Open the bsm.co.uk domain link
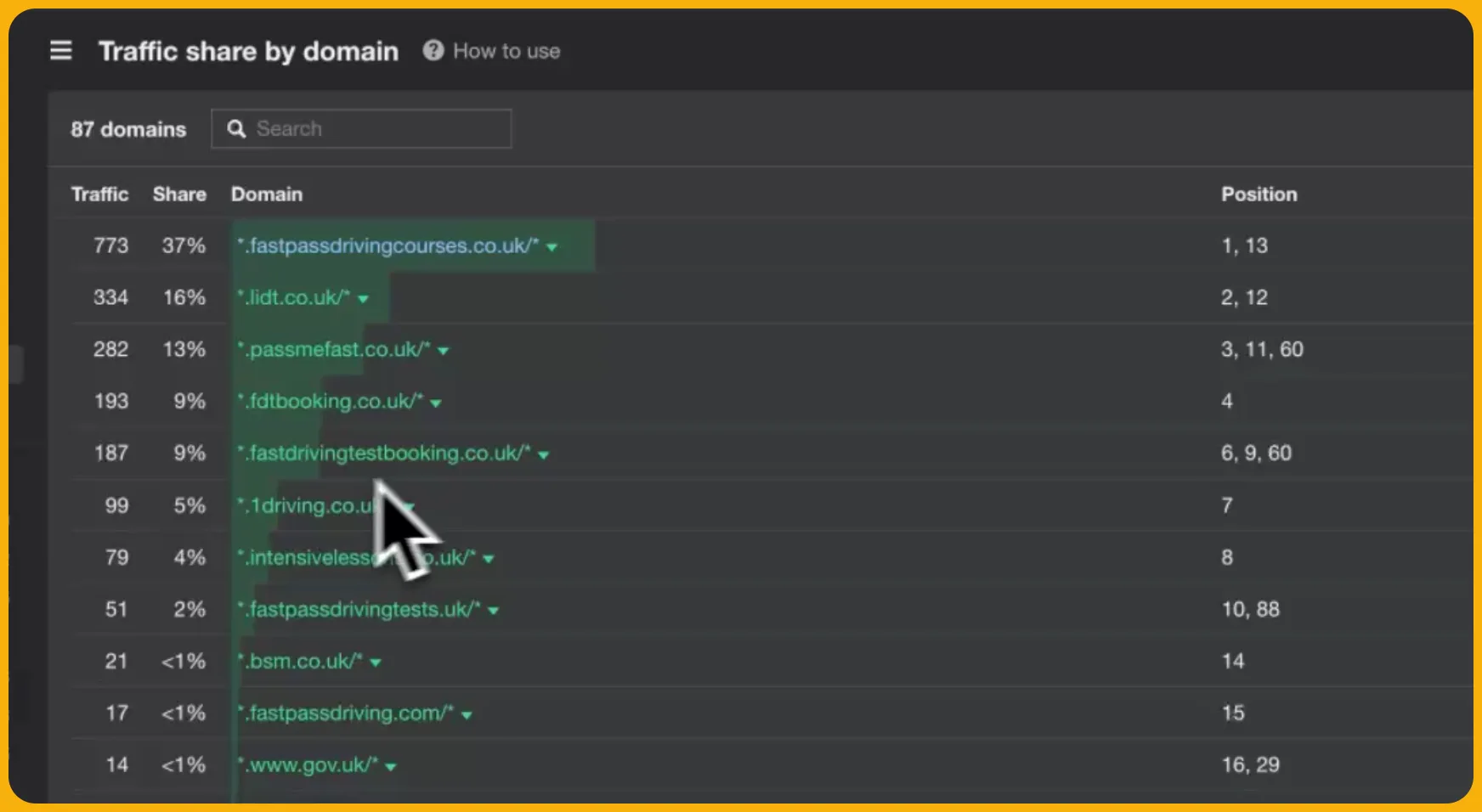Viewport: 1482px width, 812px height. 300,661
